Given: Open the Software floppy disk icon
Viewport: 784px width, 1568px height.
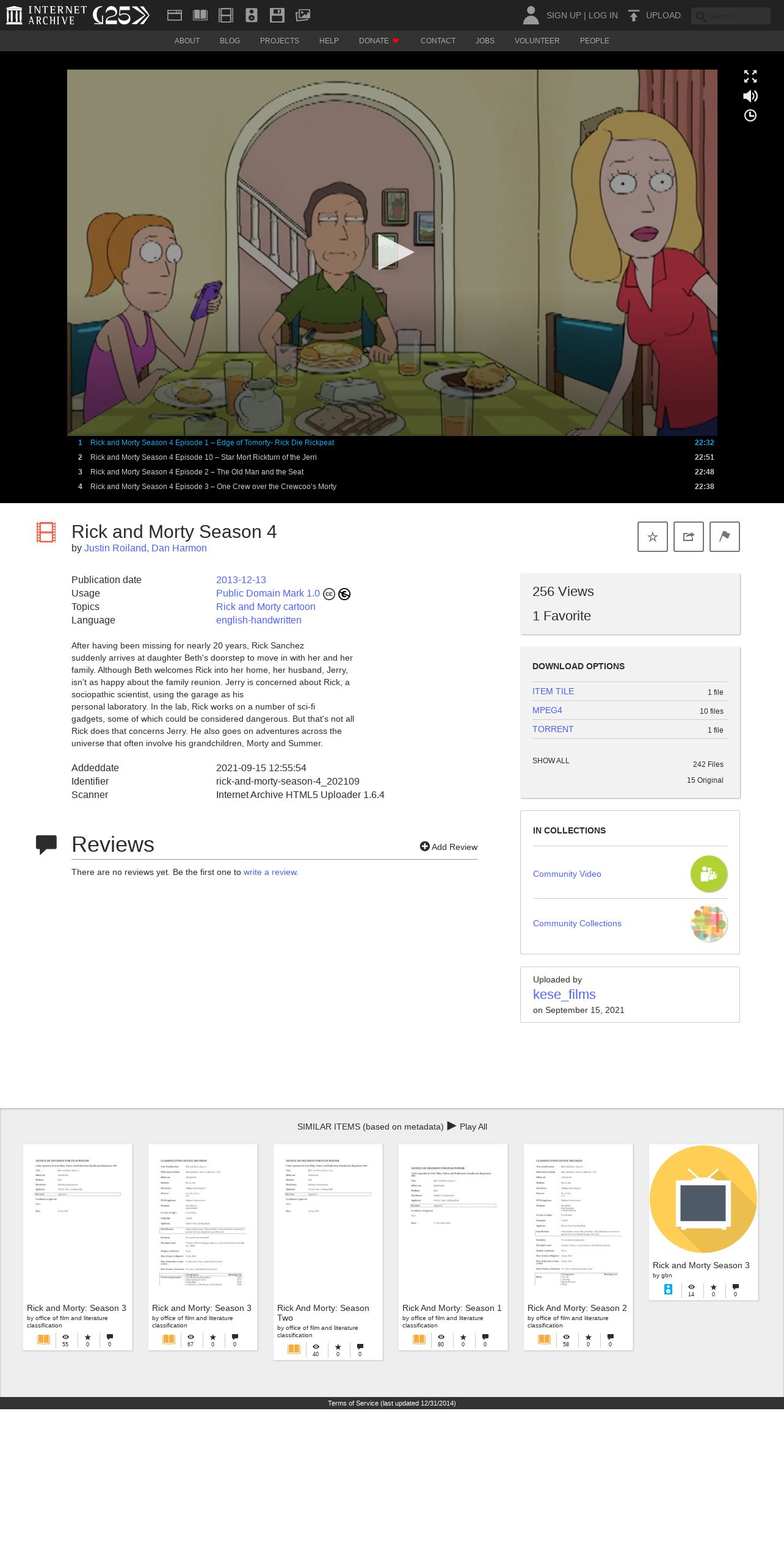Looking at the screenshot, I should [x=277, y=15].
